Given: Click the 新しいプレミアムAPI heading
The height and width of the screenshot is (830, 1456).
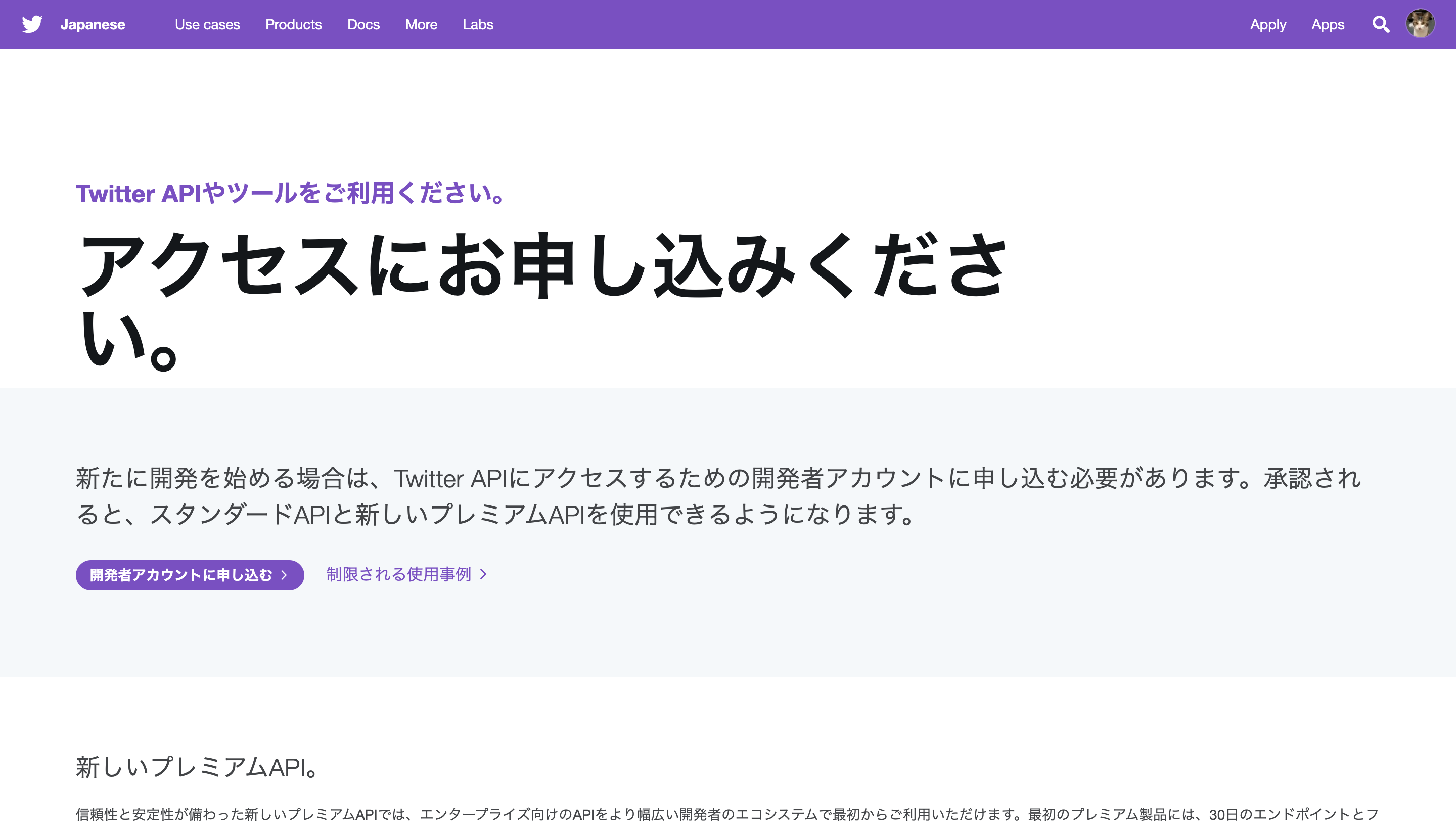Looking at the screenshot, I should pos(197,767).
